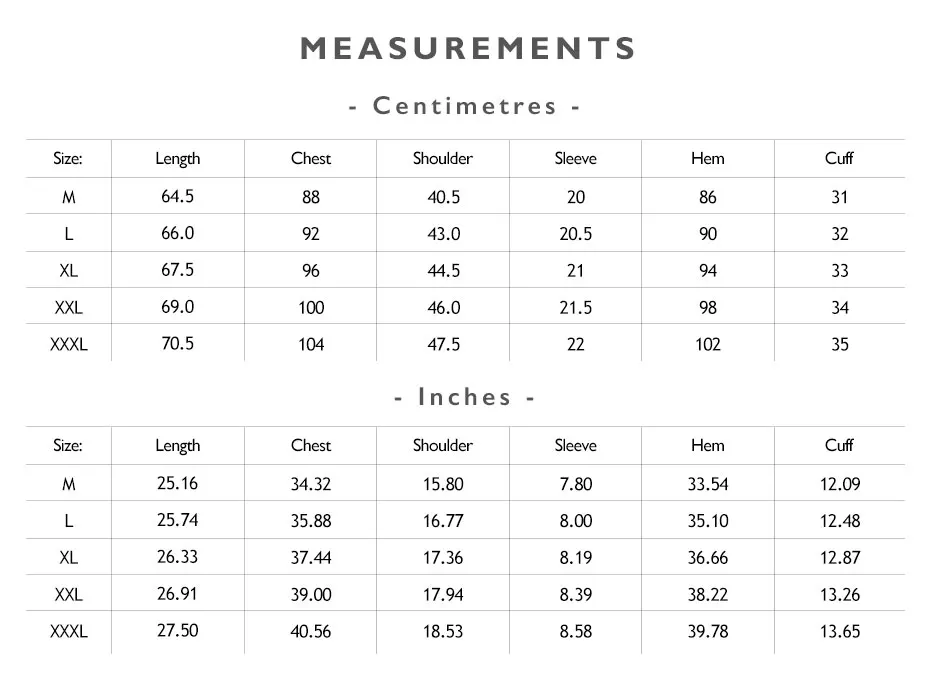
Task: Click the 16.77 shoulder value in inches
Action: pyautogui.click(x=443, y=521)
